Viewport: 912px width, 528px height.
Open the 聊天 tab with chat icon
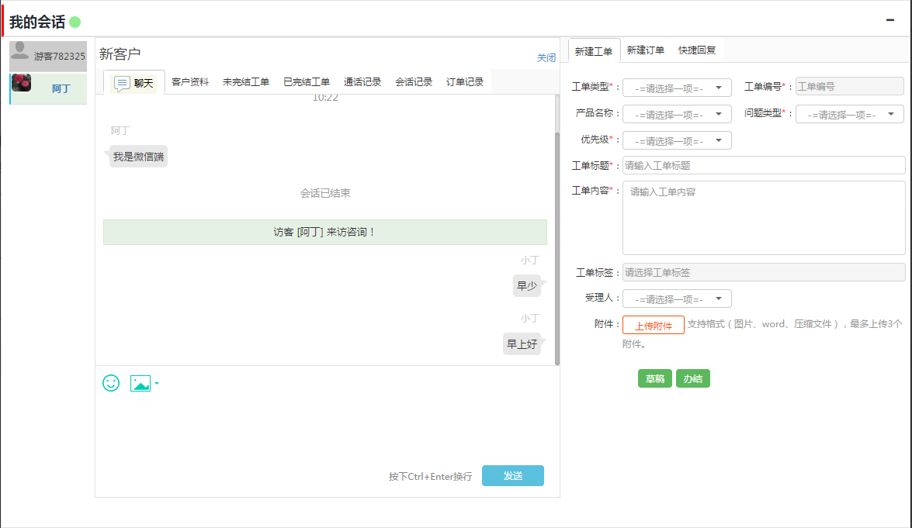pyautogui.click(x=134, y=83)
